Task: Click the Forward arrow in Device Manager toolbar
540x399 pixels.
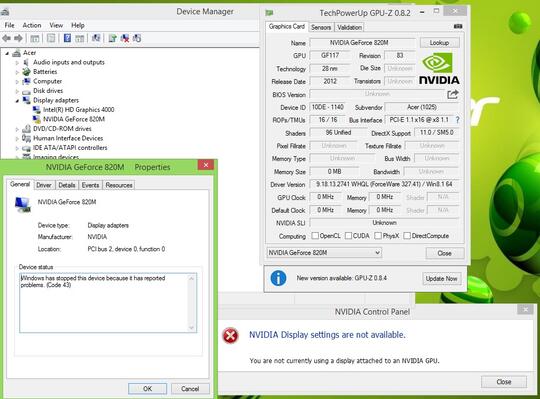Action: pyautogui.click(x=19, y=38)
